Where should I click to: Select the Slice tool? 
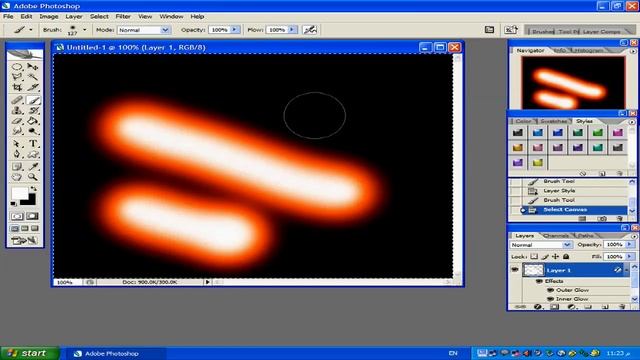[33, 87]
